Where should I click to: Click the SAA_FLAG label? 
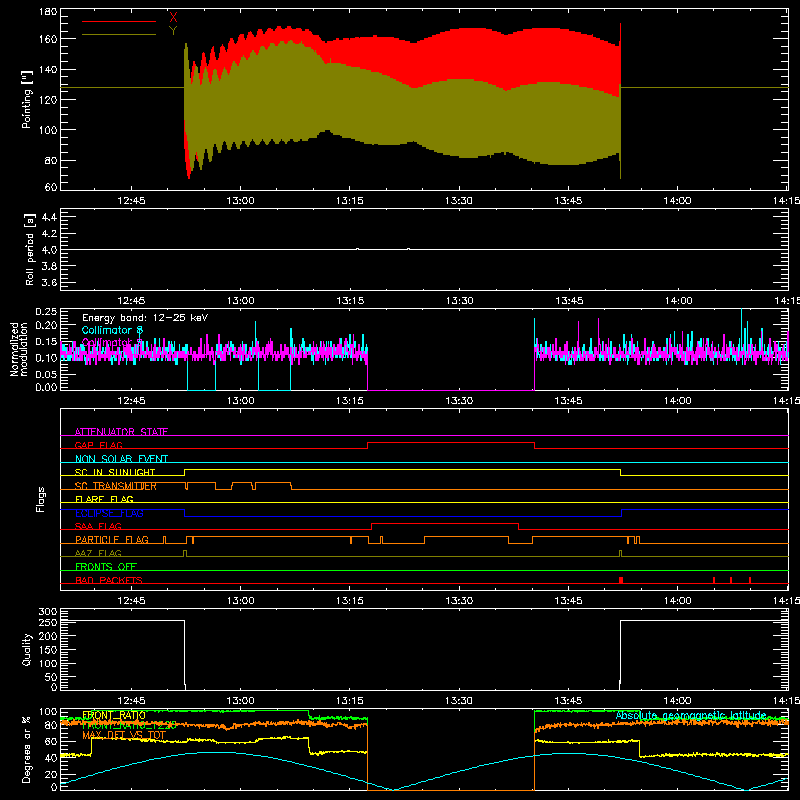98,526
